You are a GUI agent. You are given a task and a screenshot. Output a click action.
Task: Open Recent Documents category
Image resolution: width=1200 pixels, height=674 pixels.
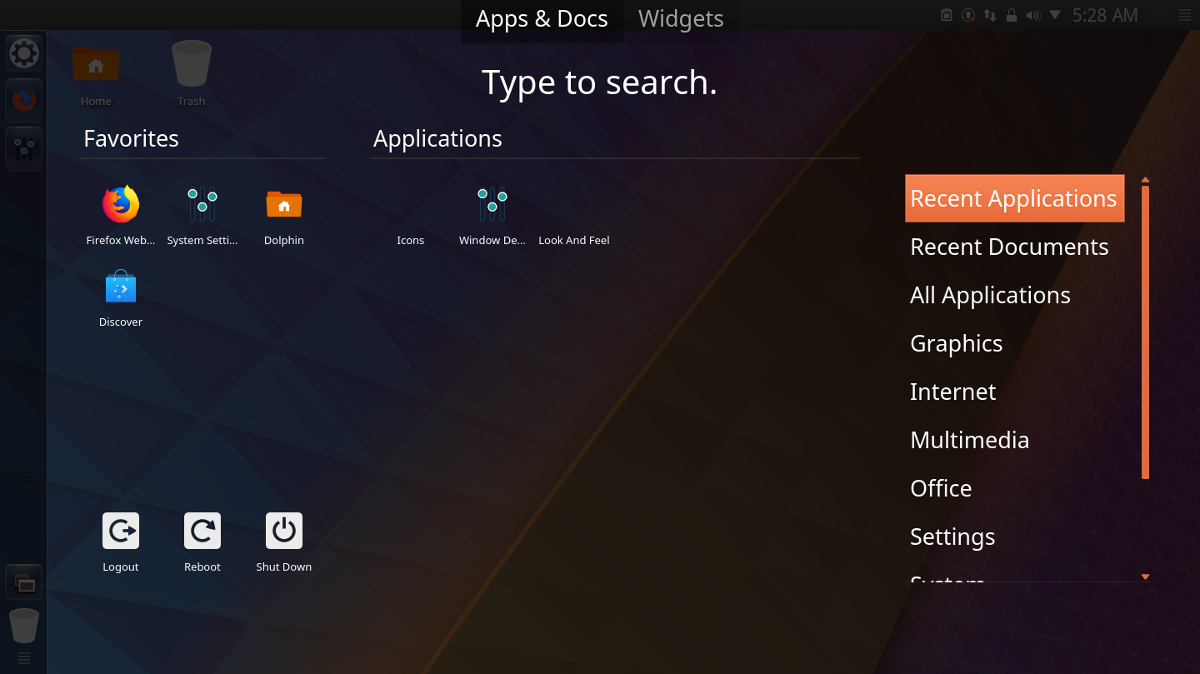pyautogui.click(x=1009, y=247)
